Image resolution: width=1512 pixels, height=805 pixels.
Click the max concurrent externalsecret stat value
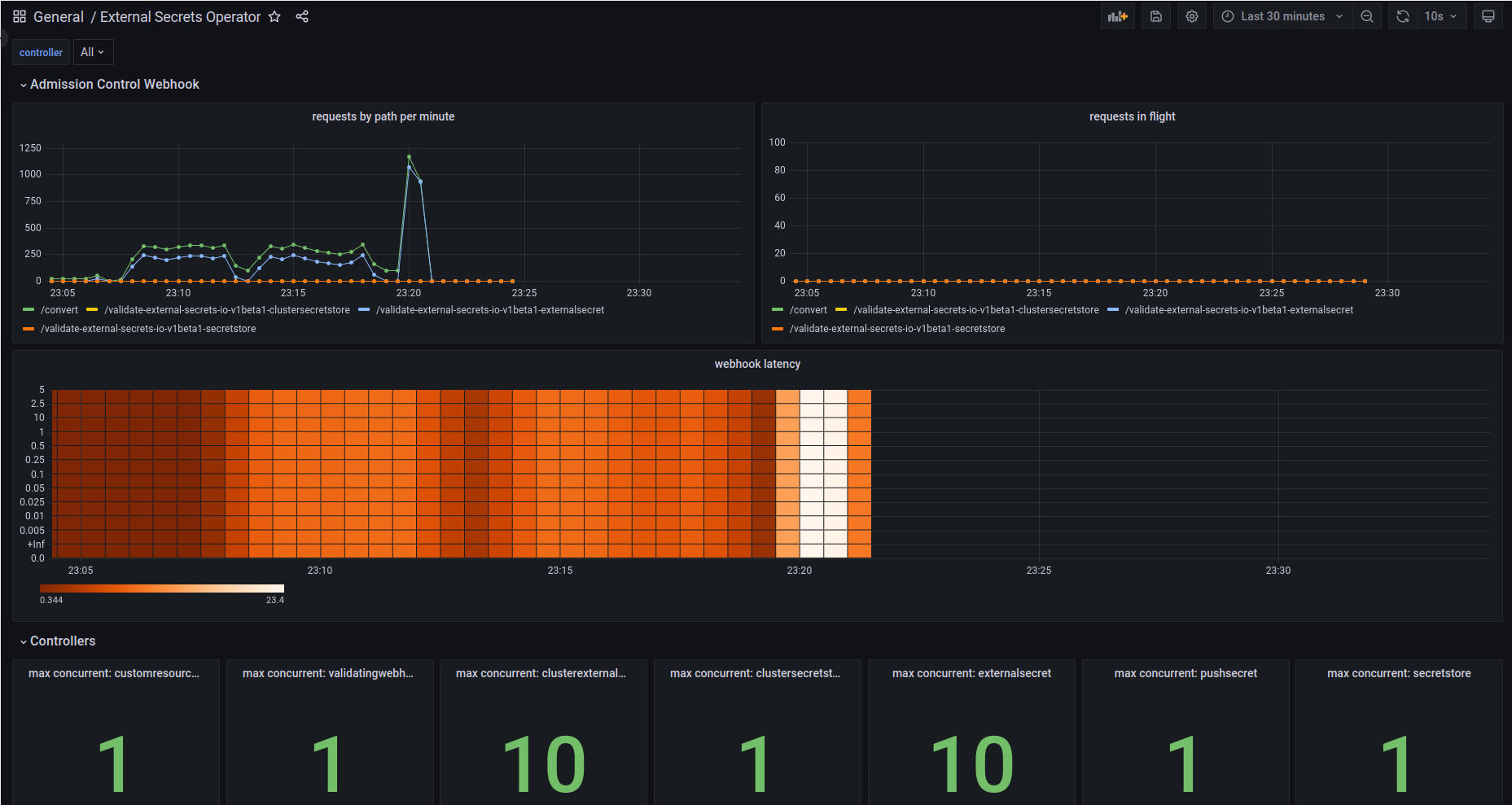click(x=971, y=762)
